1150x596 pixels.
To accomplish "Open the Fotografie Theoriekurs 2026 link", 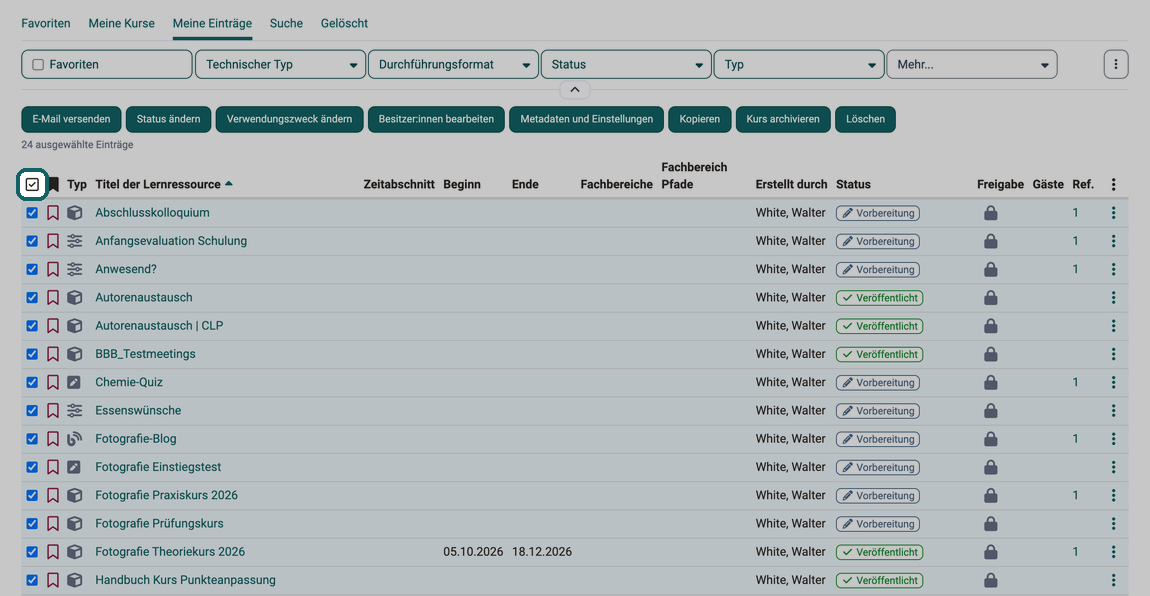I will pos(170,552).
